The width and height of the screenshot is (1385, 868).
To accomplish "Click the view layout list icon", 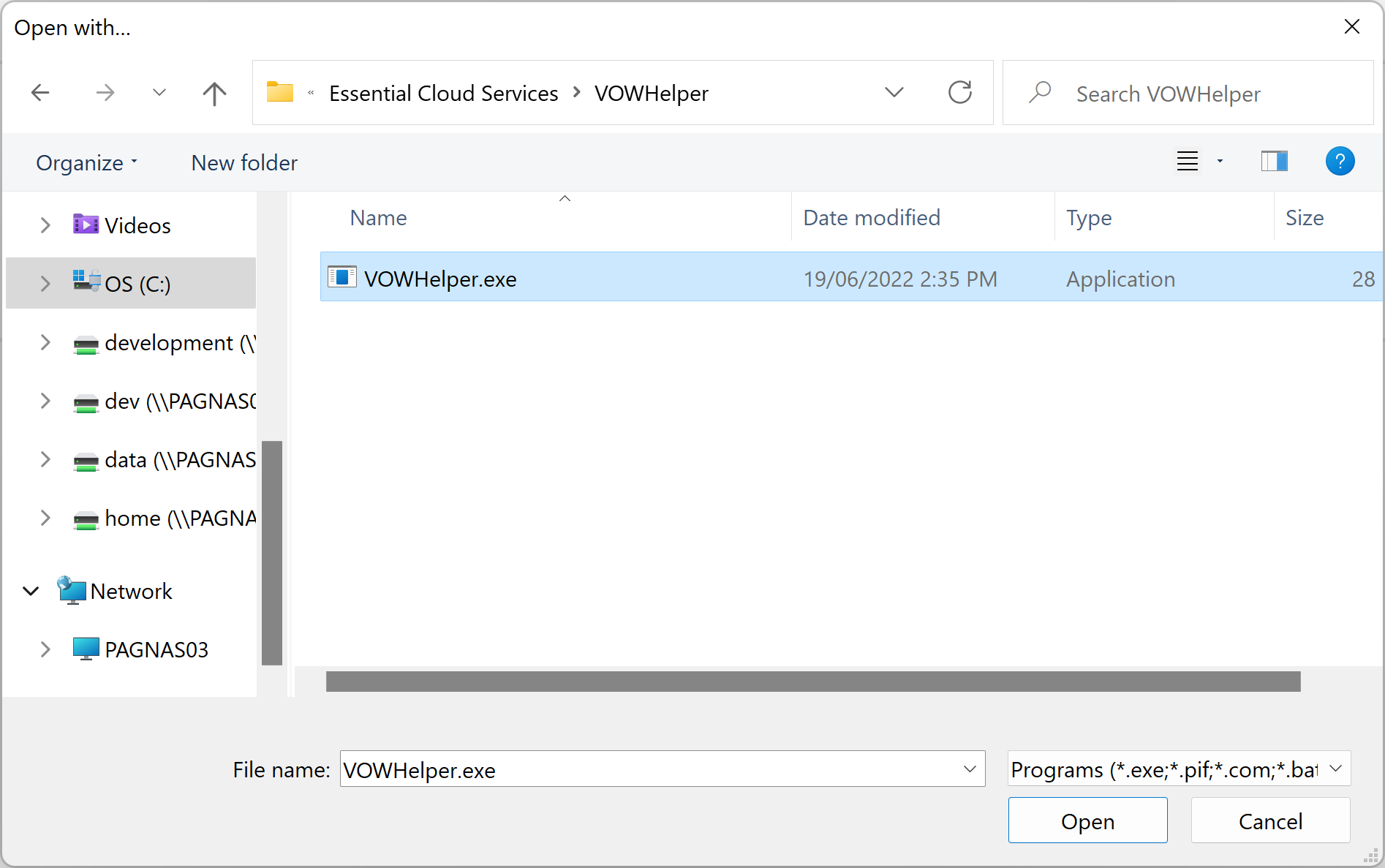I will coord(1187,162).
